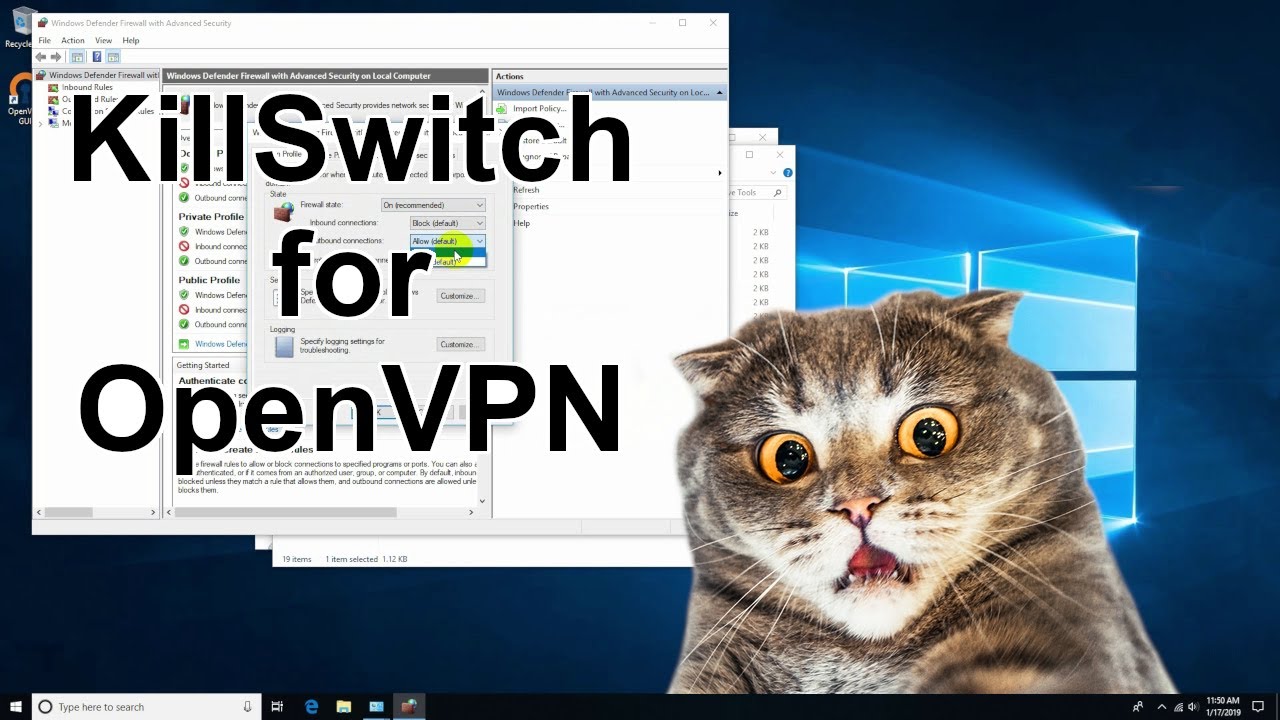Click Help in the Actions pane
The height and width of the screenshot is (720, 1280).
[521, 223]
